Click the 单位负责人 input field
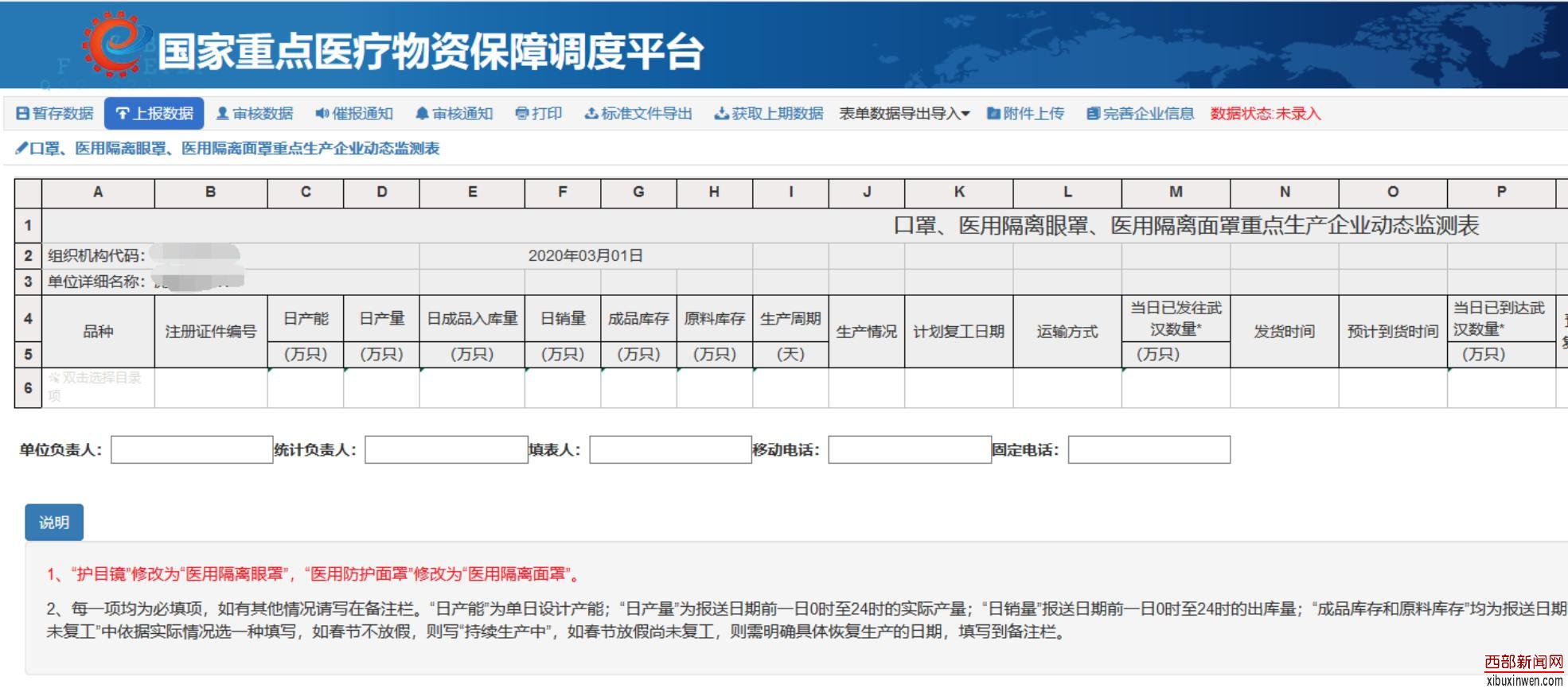The width and height of the screenshot is (1568, 692). point(192,449)
